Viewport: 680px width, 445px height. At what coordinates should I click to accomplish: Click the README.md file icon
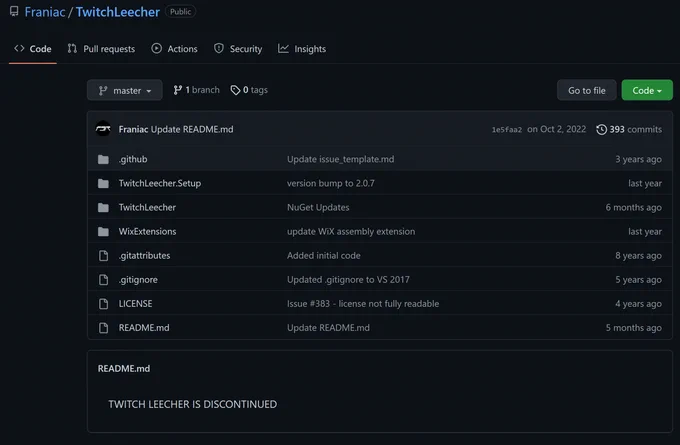[103, 328]
